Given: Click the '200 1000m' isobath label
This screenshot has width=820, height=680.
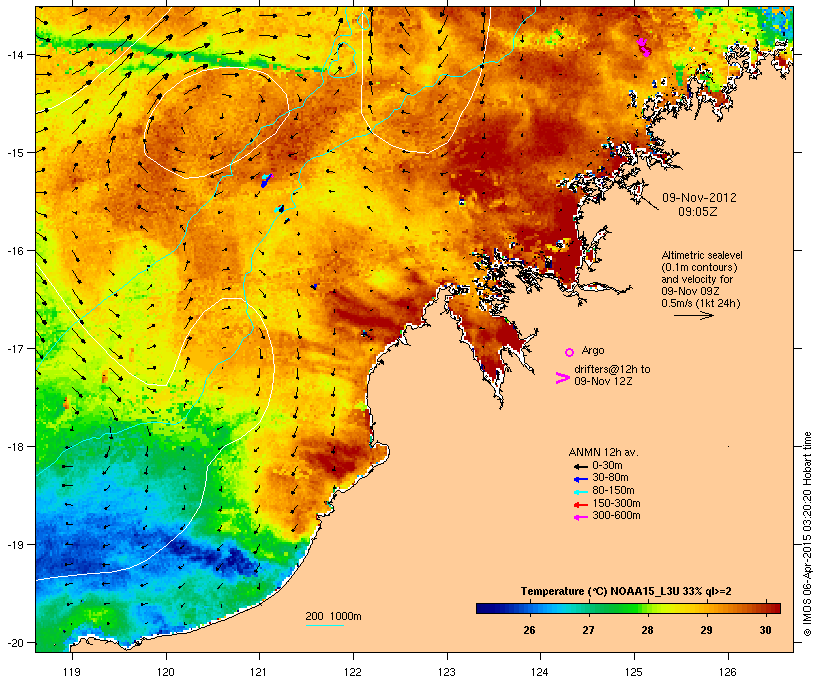Looking at the screenshot, I should click(333, 616).
